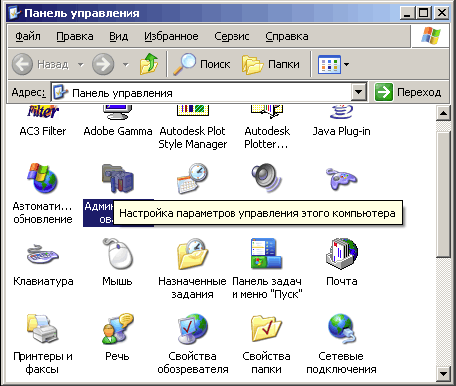Screen dimensions: 456x386
Task: Expand the address bar dropdown list
Action: (359, 92)
